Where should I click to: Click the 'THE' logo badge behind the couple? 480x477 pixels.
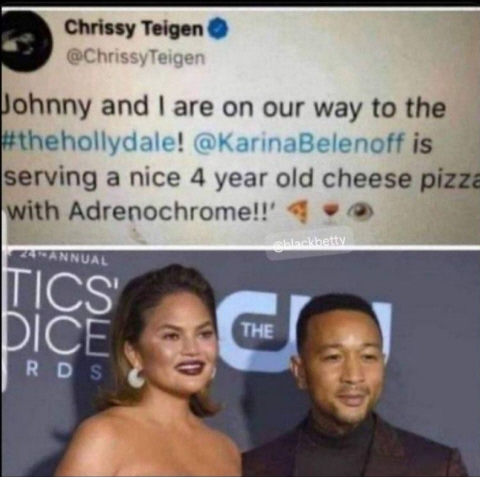tap(259, 330)
